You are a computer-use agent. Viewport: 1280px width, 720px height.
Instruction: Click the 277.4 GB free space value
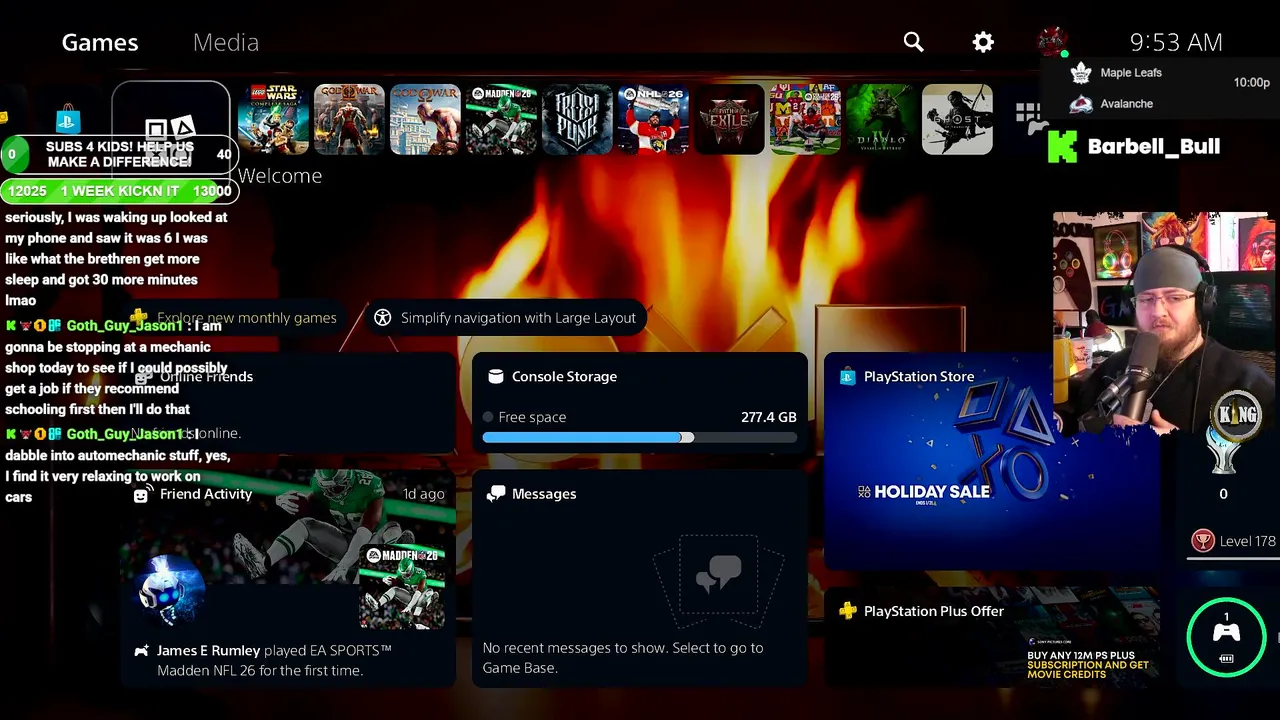(x=768, y=417)
